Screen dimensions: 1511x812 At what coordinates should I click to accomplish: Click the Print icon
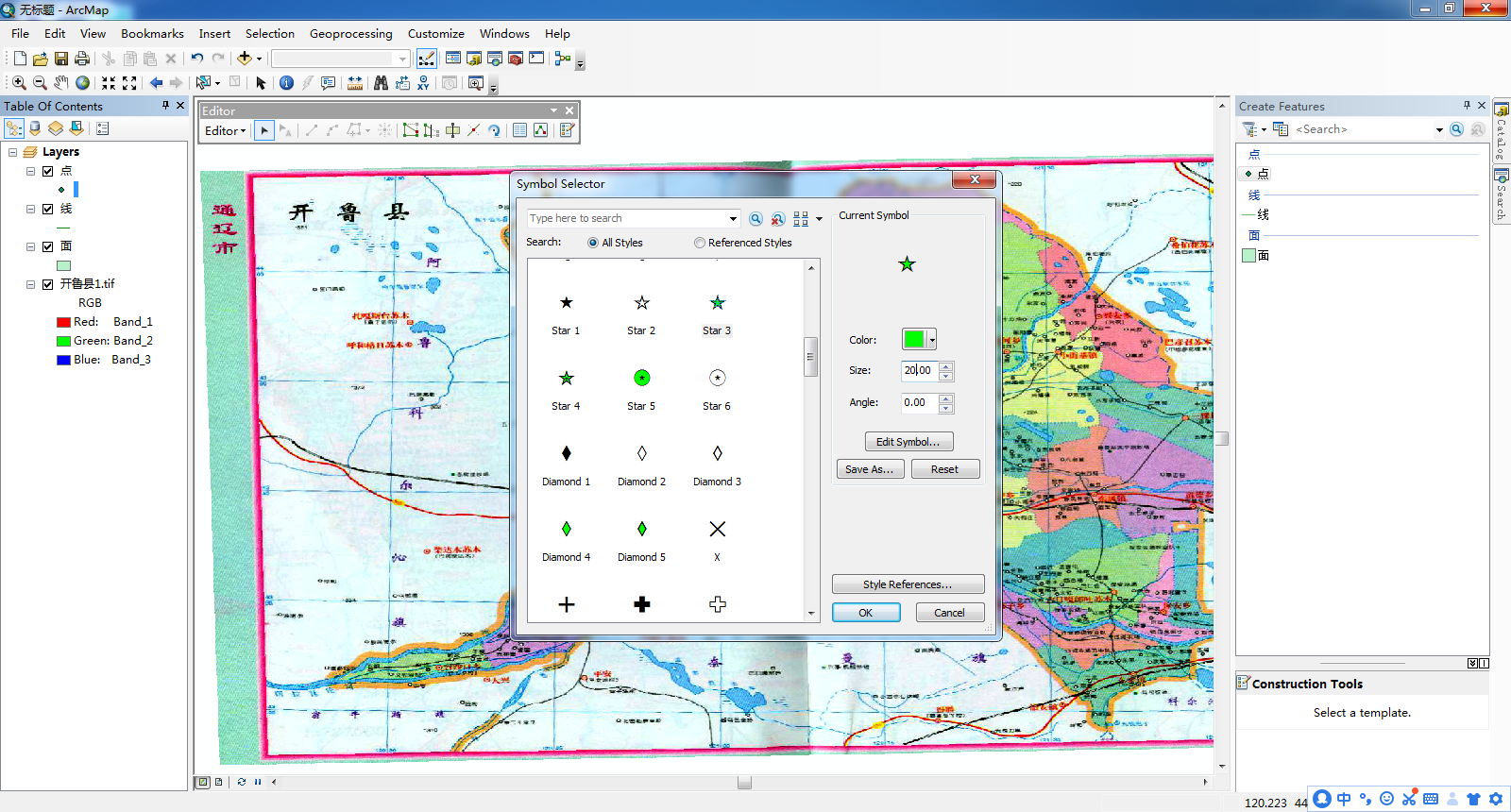click(82, 59)
